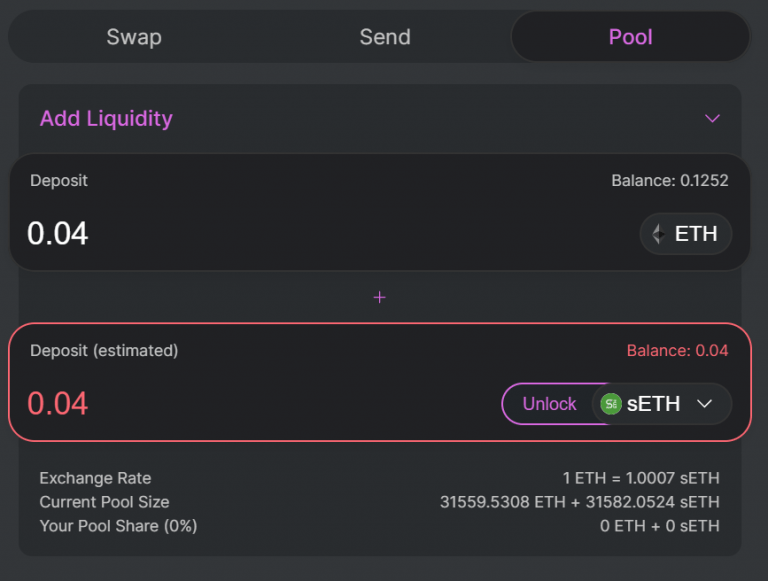This screenshot has width=768, height=581.
Task: Click the Current Pool Size value
Action: tap(579, 502)
